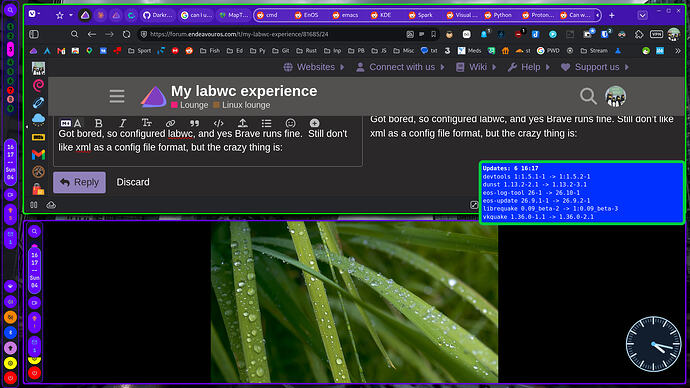Open the Meds bookmark
The width and height of the screenshot is (690, 388).
click(470, 51)
